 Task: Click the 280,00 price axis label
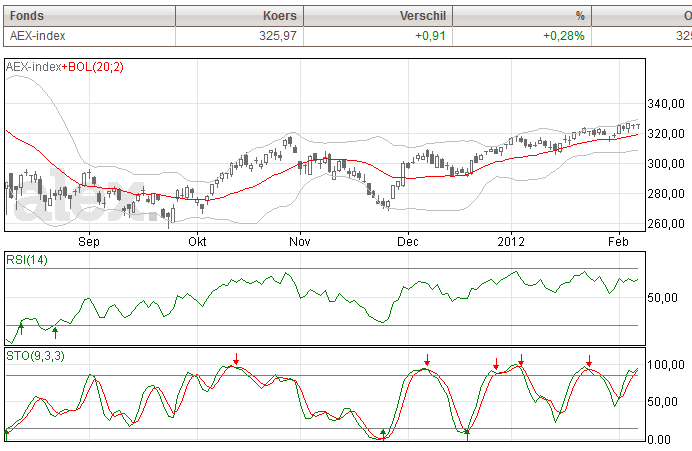coord(666,194)
